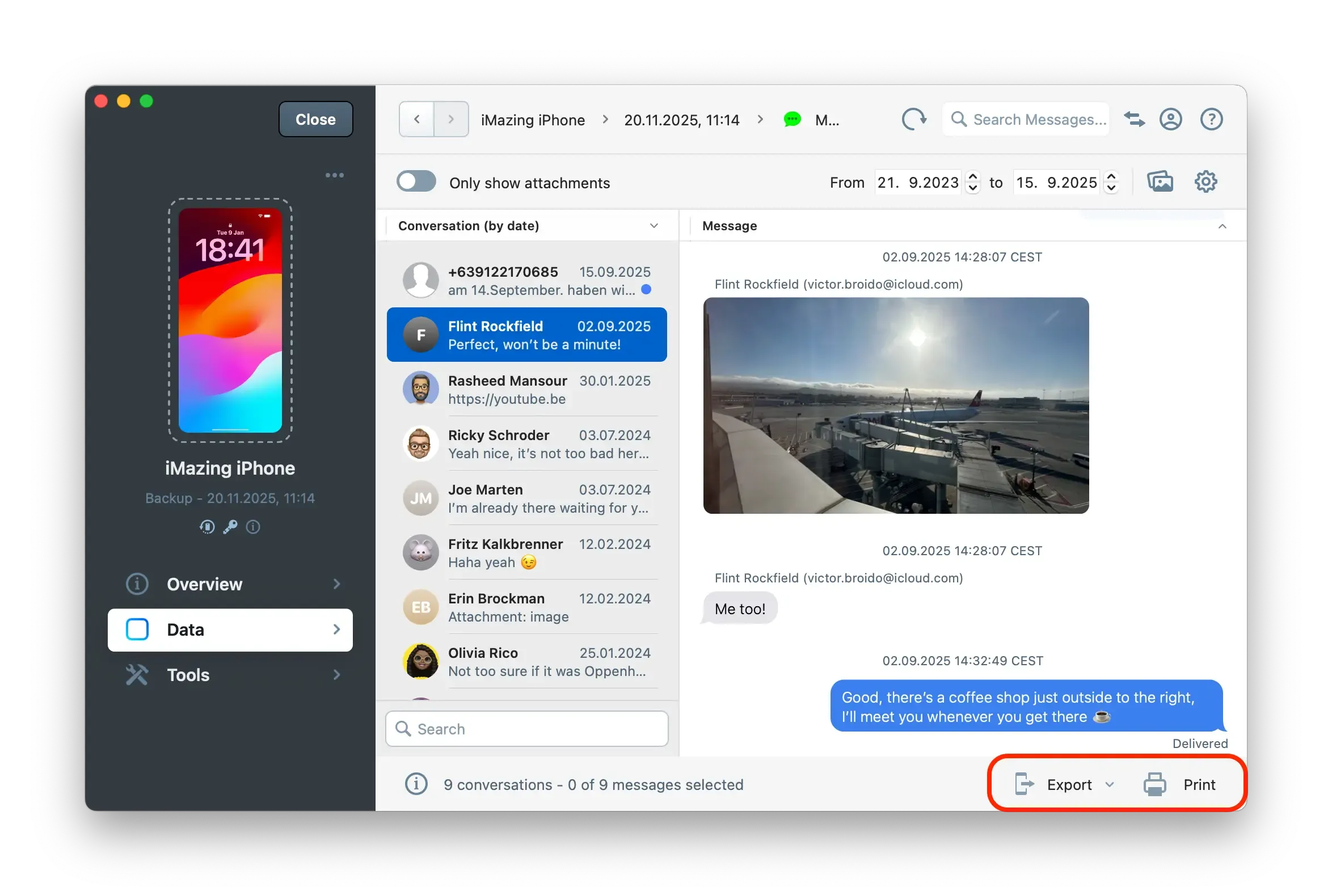1332x896 pixels.
Task: Open device info via the circled i icon
Action: coord(253,526)
